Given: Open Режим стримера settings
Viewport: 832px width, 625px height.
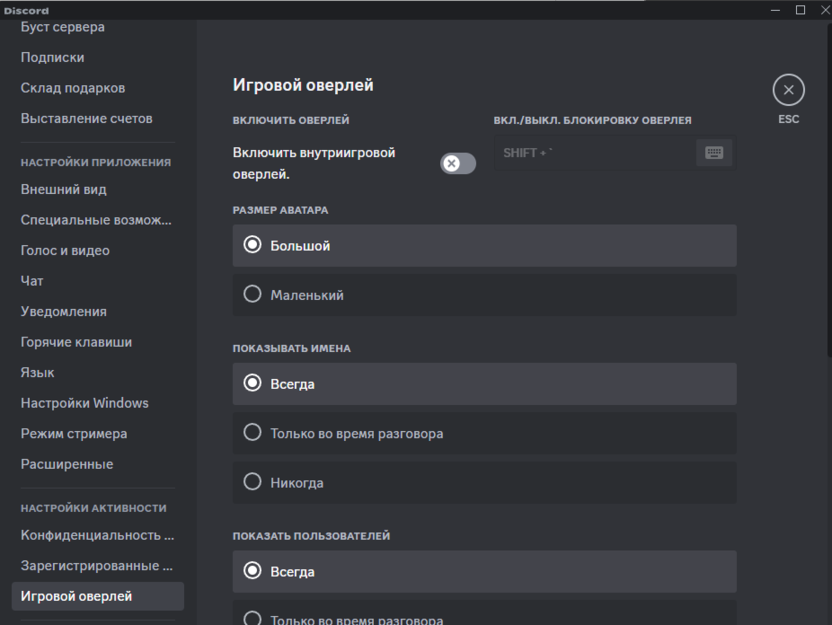Looking at the screenshot, I should click(74, 434).
